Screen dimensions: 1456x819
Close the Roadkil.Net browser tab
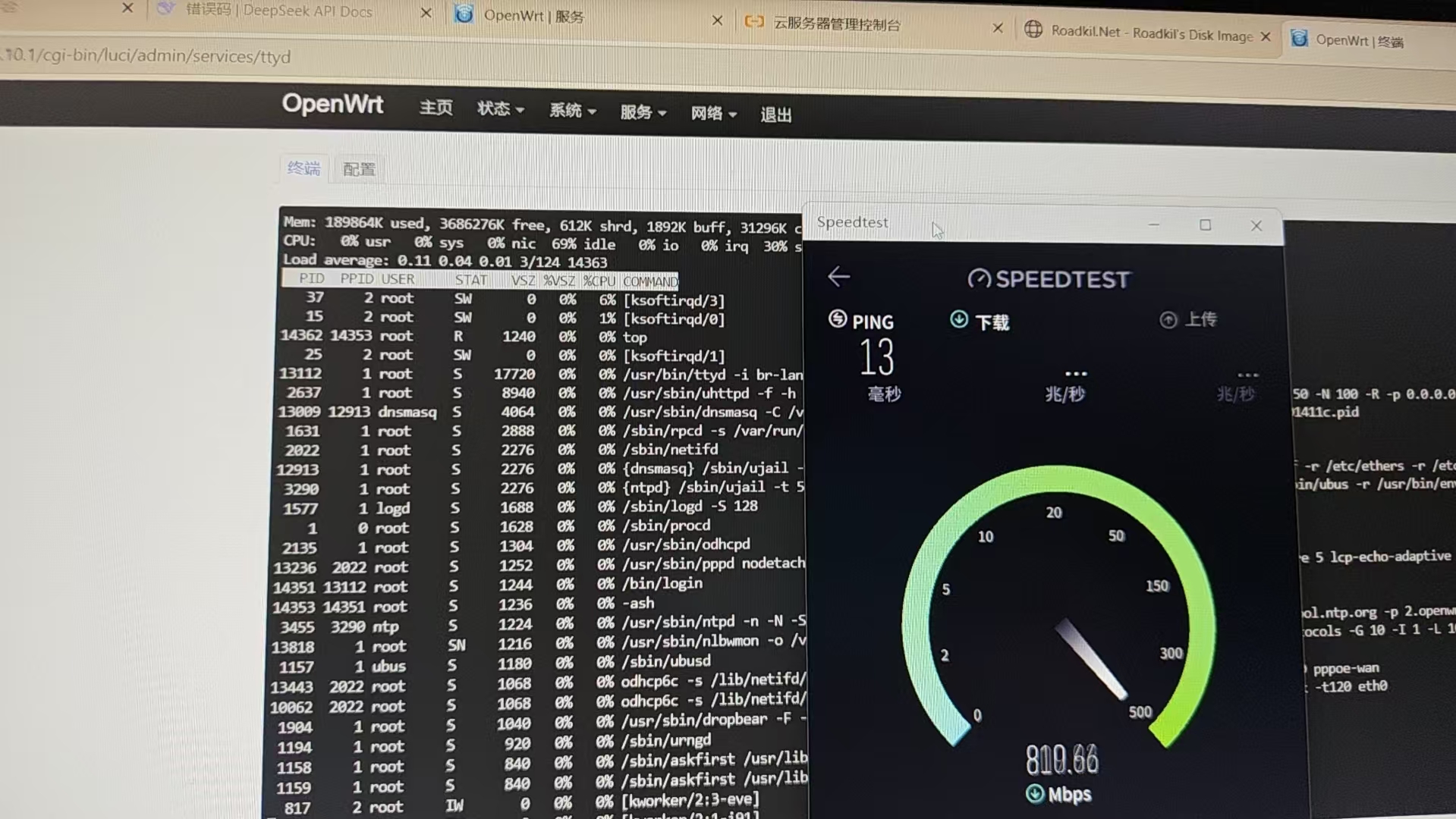pos(1266,36)
